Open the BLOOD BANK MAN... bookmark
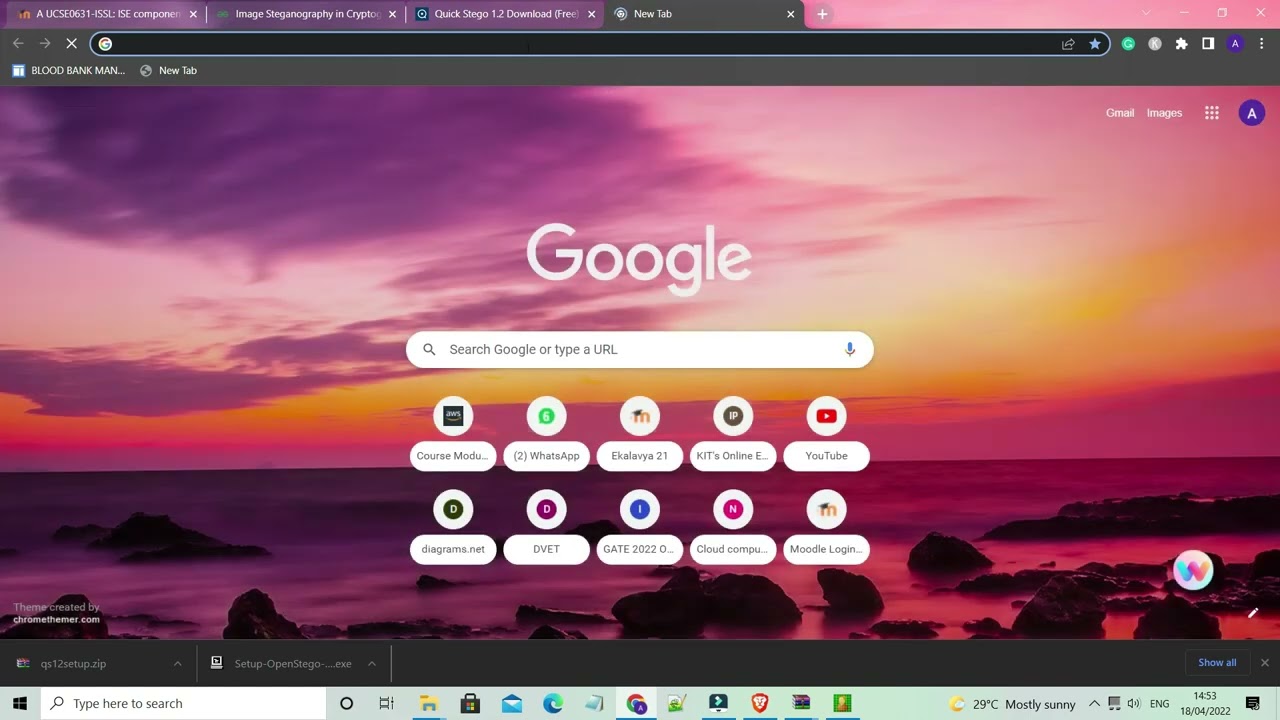This screenshot has width=1280, height=720. pyautogui.click(x=68, y=71)
